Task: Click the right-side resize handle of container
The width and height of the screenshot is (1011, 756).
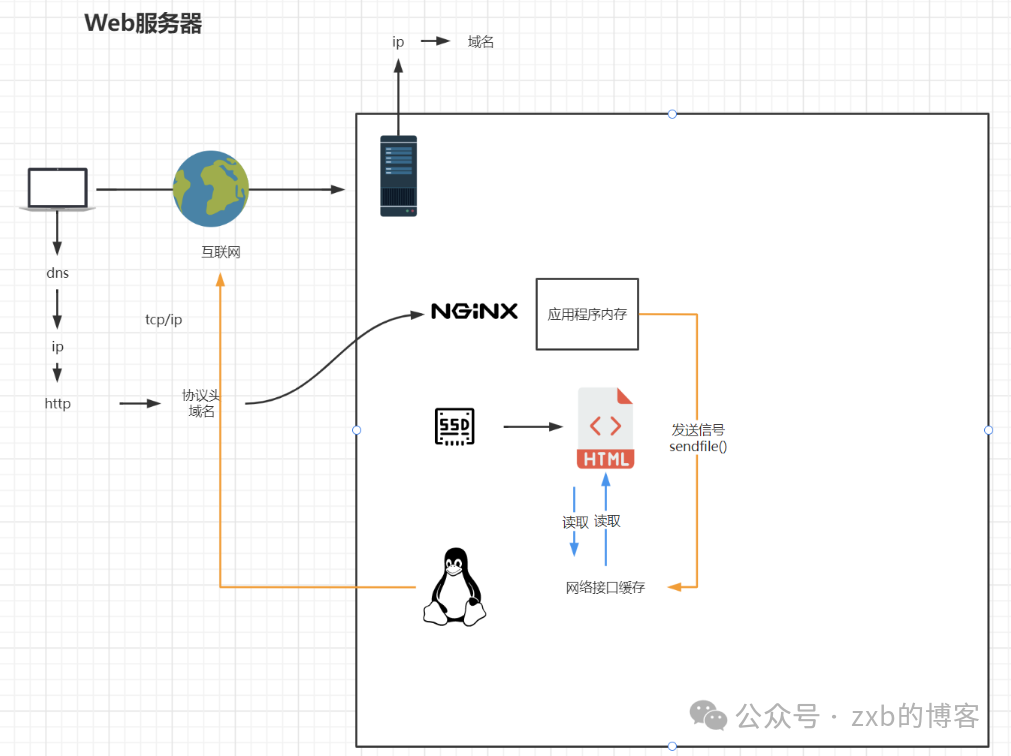Action: 988,430
